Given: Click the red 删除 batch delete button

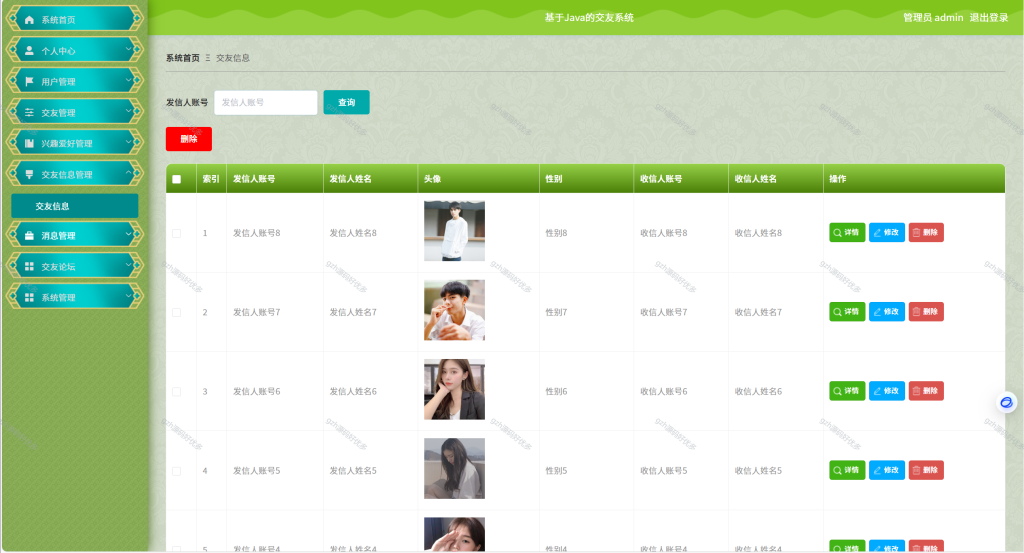Looking at the screenshot, I should 189,139.
